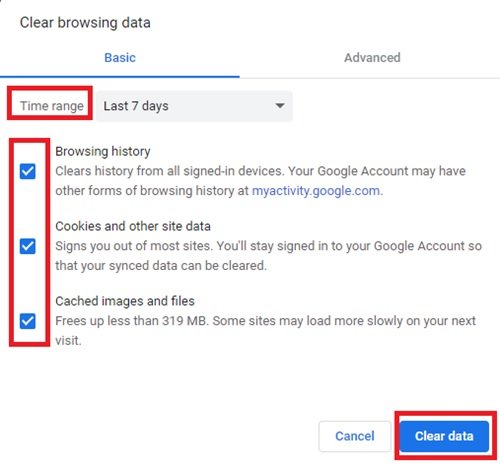The width and height of the screenshot is (500, 468).
Task: Open the myactivity.google.com link
Action: (316, 191)
